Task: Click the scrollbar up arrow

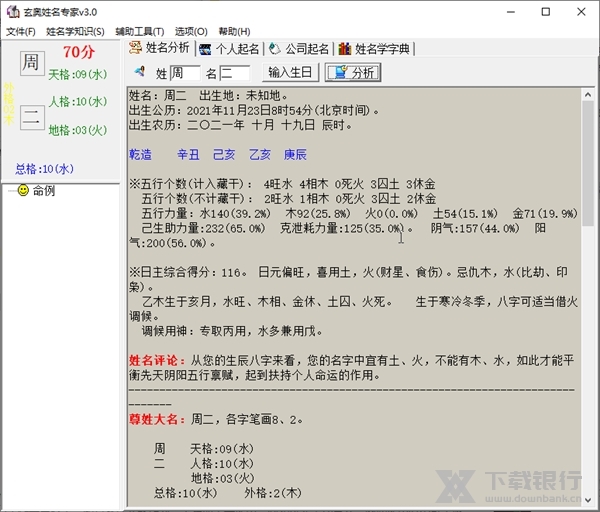Action: click(x=588, y=94)
